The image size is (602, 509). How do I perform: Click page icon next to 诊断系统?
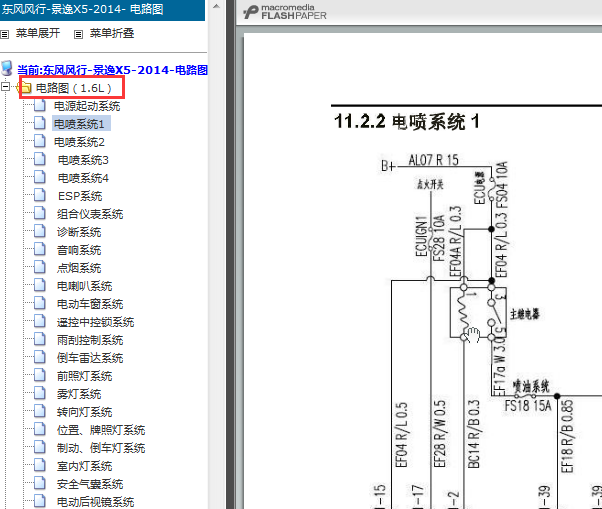(x=40, y=231)
